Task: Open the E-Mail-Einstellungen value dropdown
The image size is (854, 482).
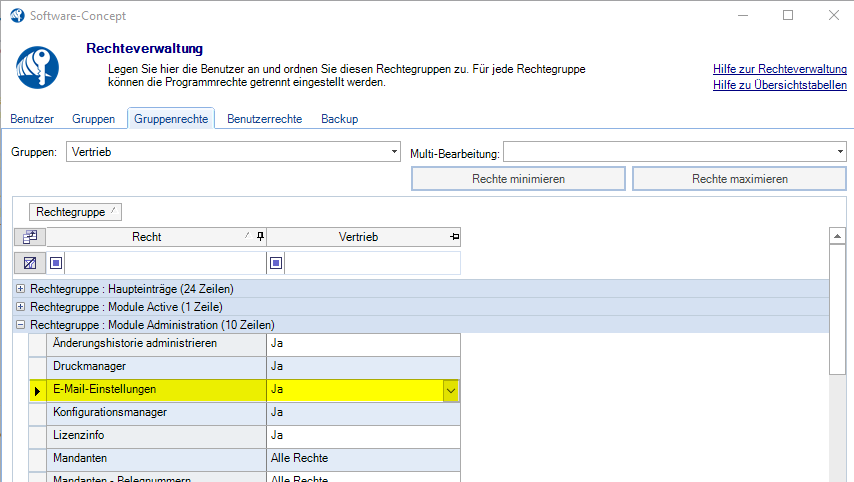Action: click(451, 391)
